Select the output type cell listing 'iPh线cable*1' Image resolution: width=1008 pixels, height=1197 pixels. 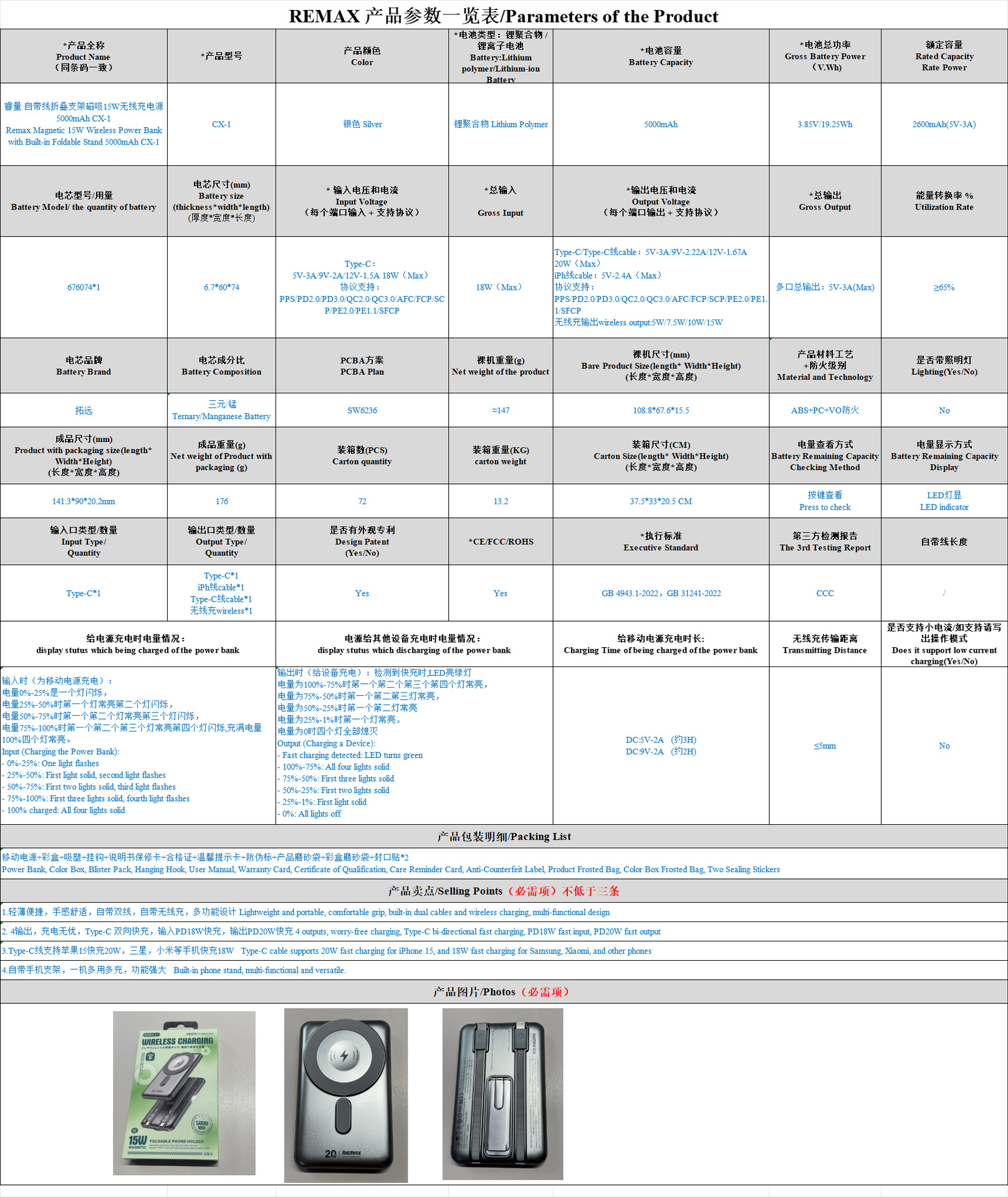tap(221, 593)
